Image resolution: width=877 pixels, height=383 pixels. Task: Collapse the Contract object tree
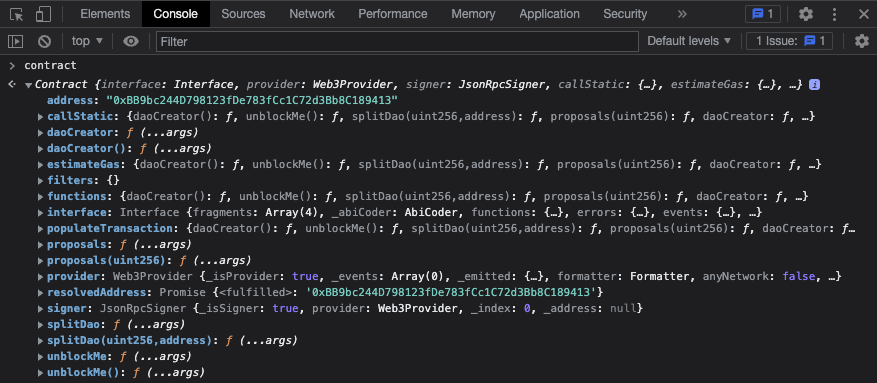pos(28,85)
